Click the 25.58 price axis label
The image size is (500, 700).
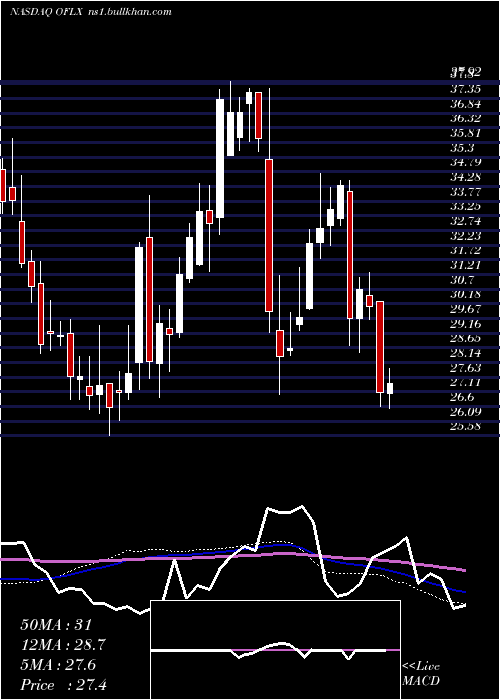[x=465, y=426]
